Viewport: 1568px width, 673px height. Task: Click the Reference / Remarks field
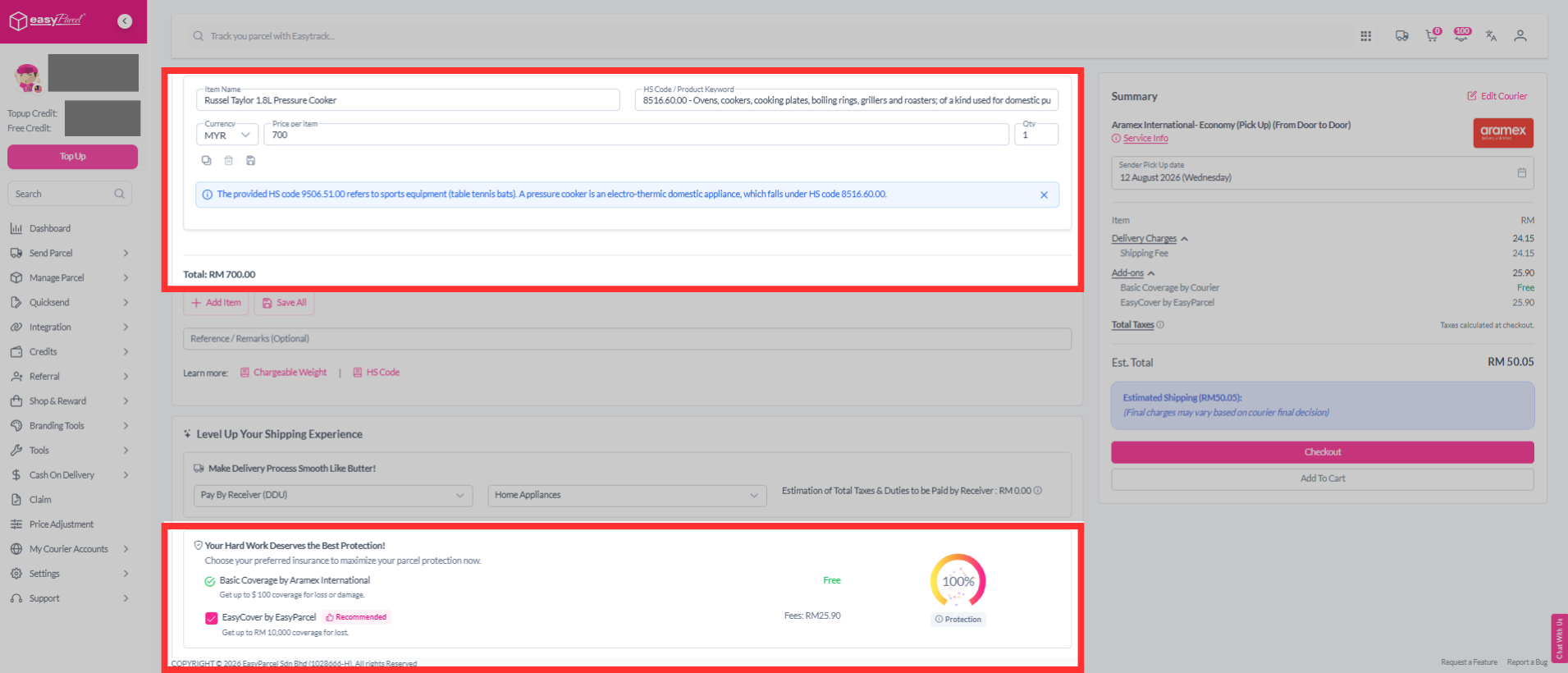pyautogui.click(x=627, y=339)
